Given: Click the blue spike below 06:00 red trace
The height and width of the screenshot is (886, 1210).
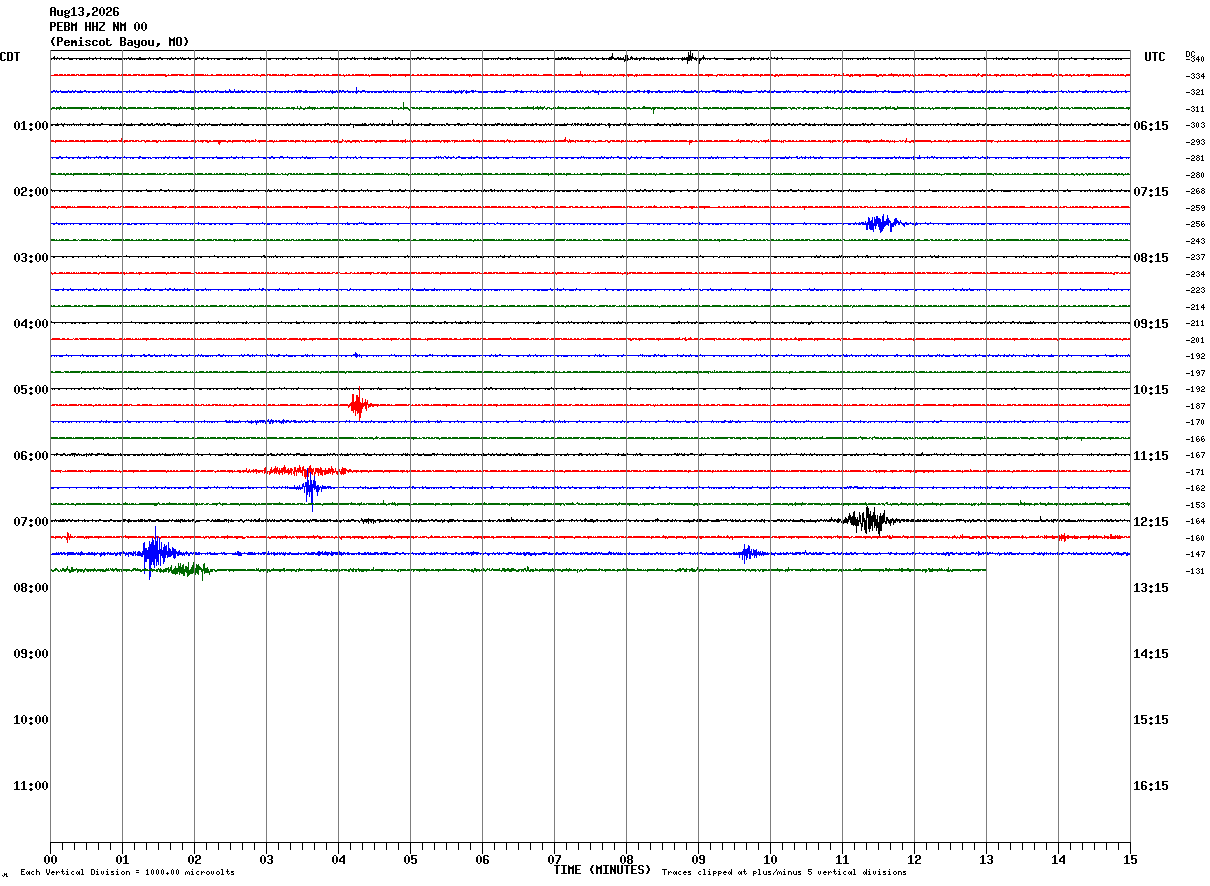Looking at the screenshot, I should 312,489.
